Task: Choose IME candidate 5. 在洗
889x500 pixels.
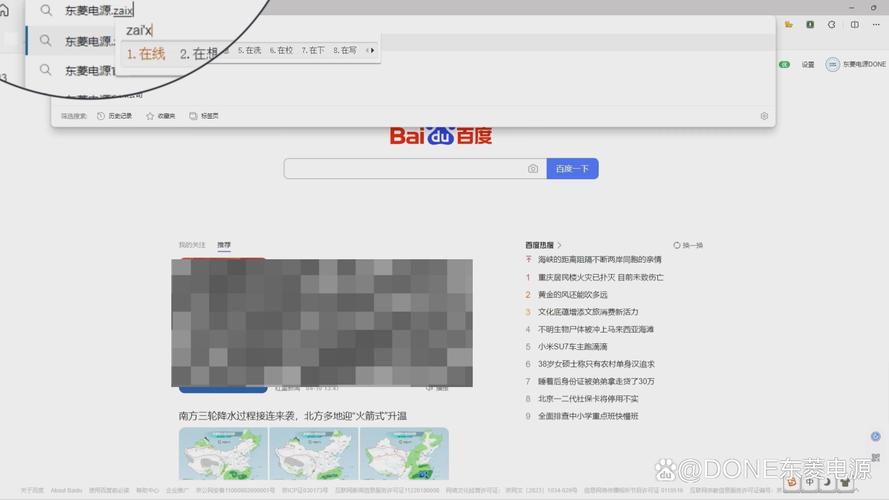Action: [x=249, y=50]
